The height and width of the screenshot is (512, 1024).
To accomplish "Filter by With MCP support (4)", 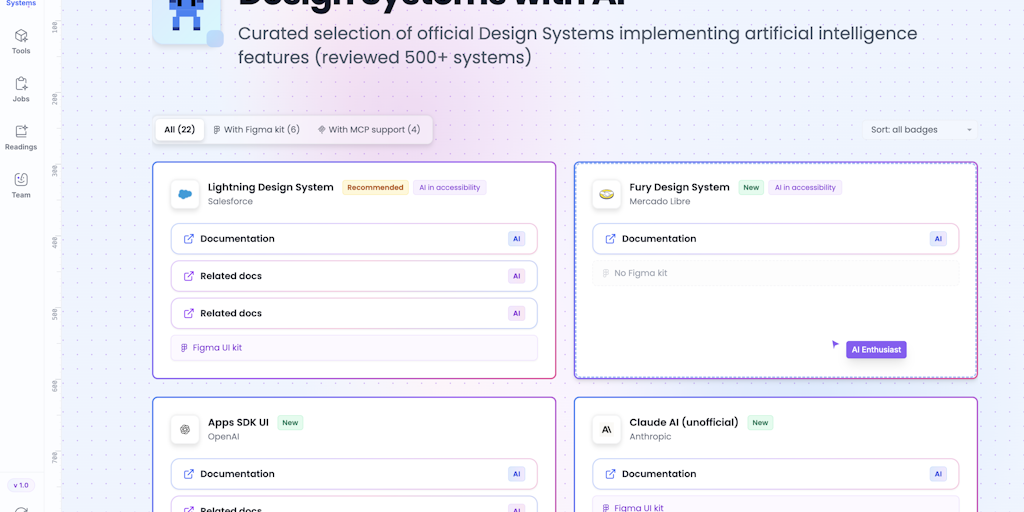I will [368, 130].
